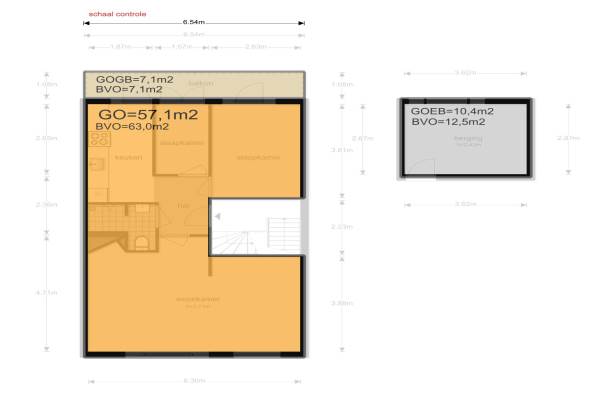Select the GO=57,1m2 area label

tap(147, 115)
